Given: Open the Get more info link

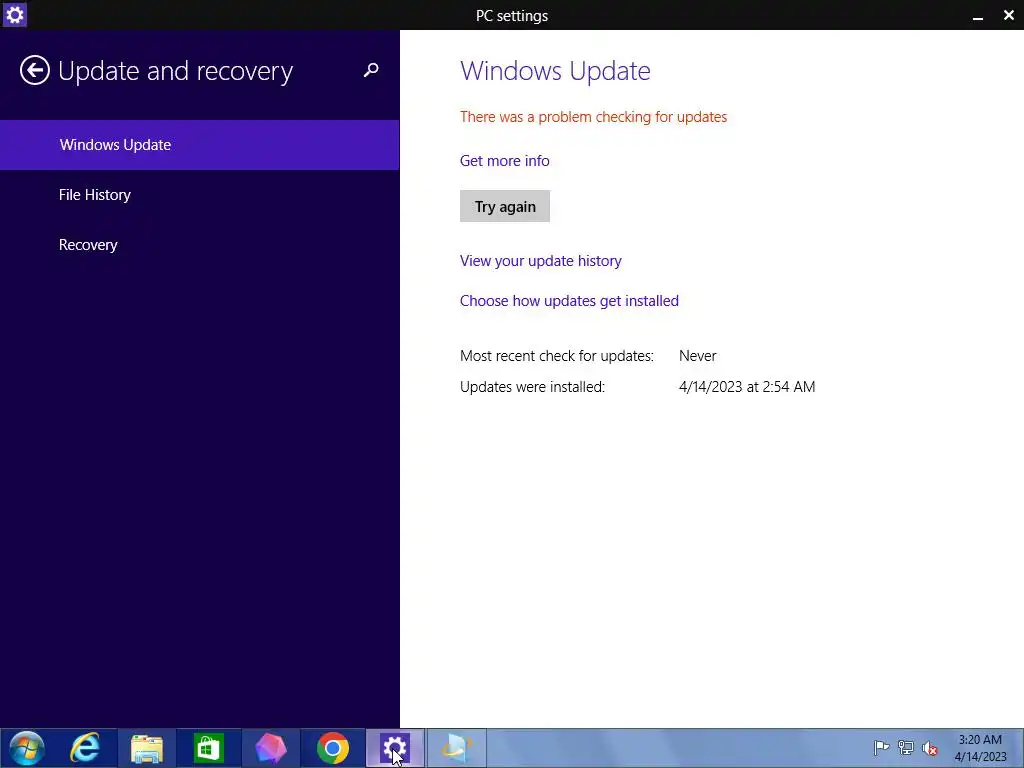Looking at the screenshot, I should [x=505, y=161].
